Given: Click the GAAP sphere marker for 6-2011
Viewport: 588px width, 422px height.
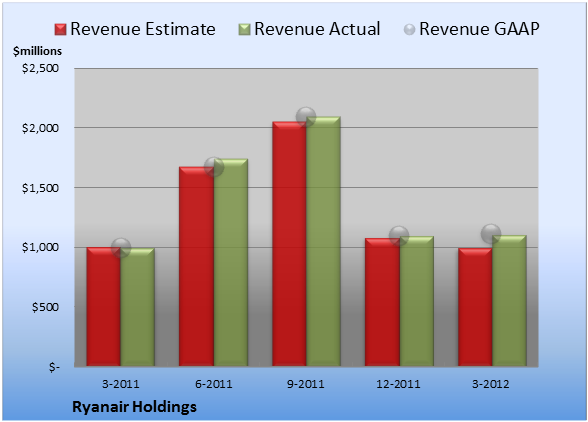Looking at the screenshot, I should (214, 167).
